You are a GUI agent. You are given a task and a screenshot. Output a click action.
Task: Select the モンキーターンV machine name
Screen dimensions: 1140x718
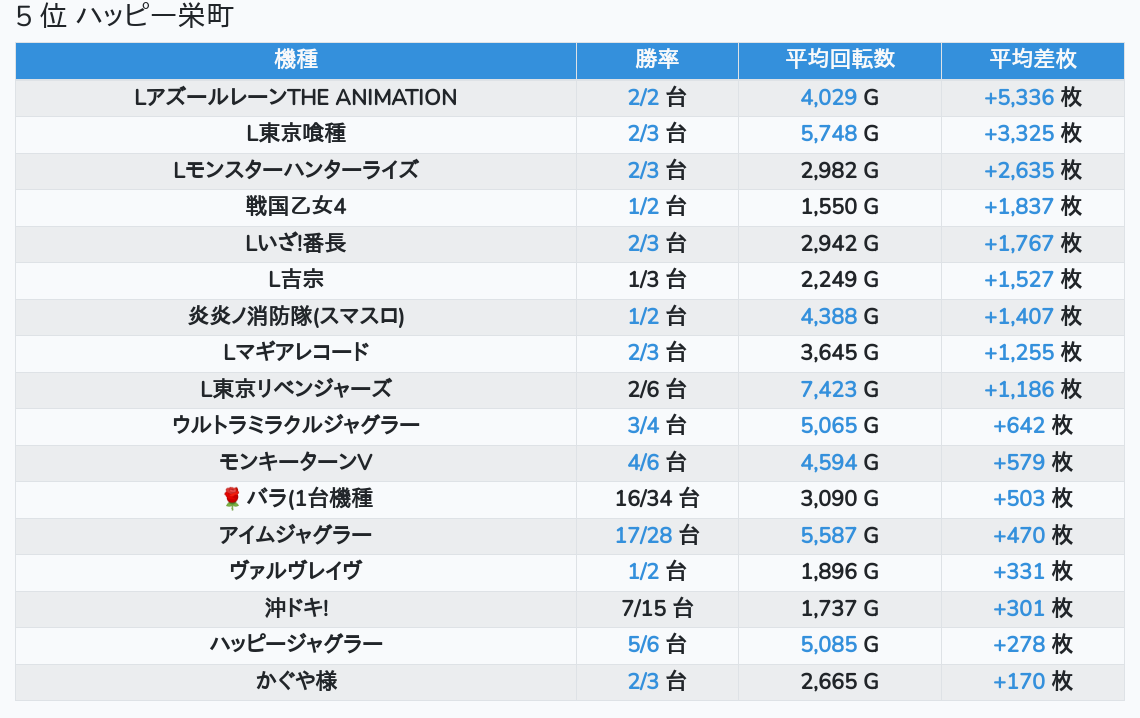[296, 462]
